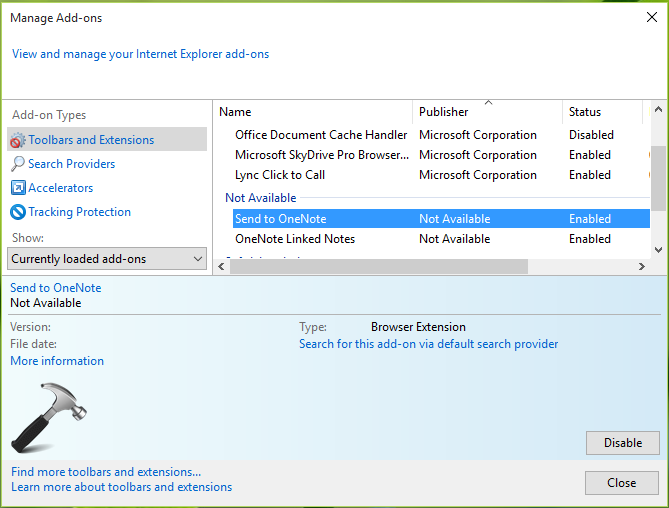Select Microsoft SkyDrive Pro Browser add-on row
669x508 pixels.
441,155
